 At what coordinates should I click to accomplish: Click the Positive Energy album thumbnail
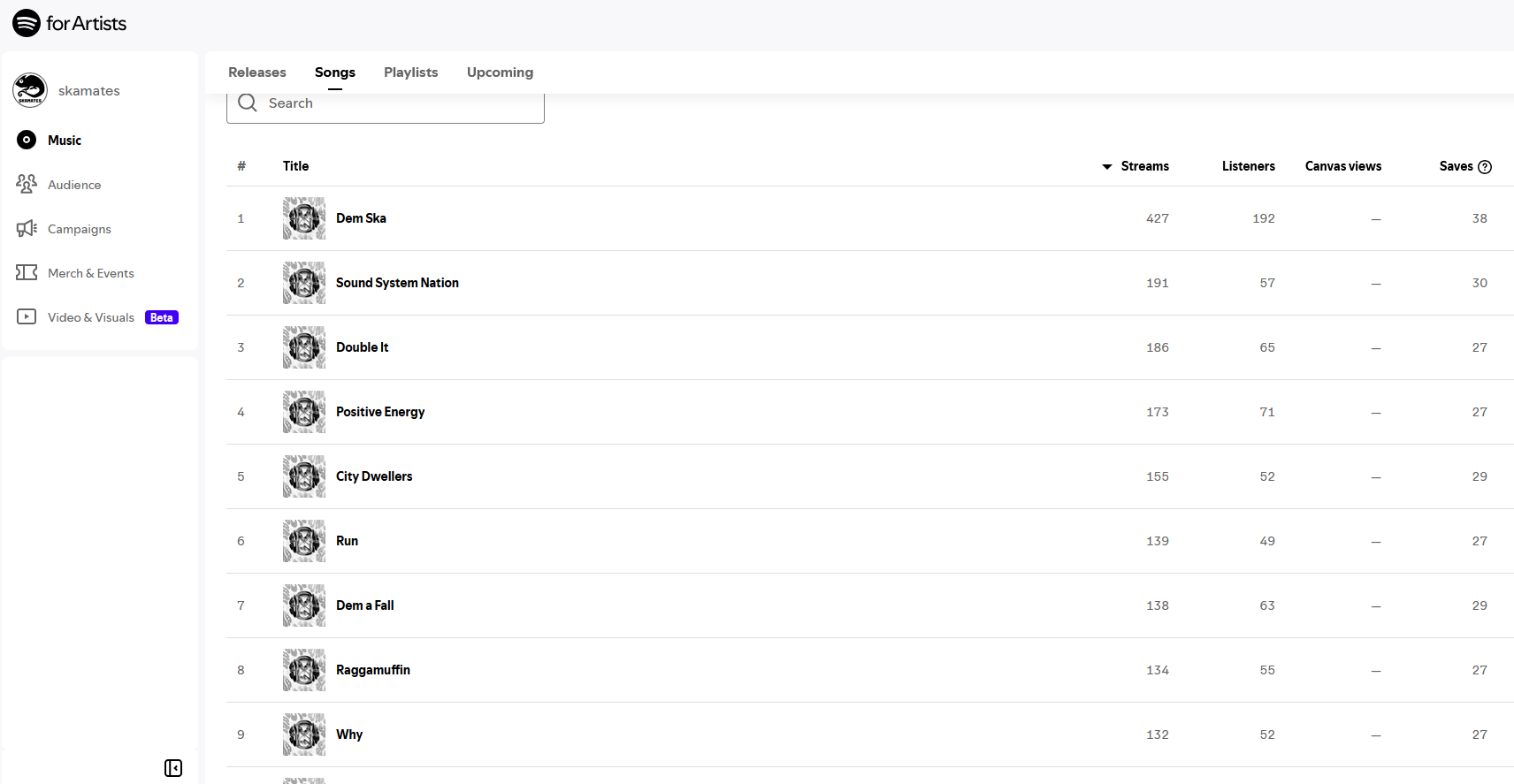point(304,412)
